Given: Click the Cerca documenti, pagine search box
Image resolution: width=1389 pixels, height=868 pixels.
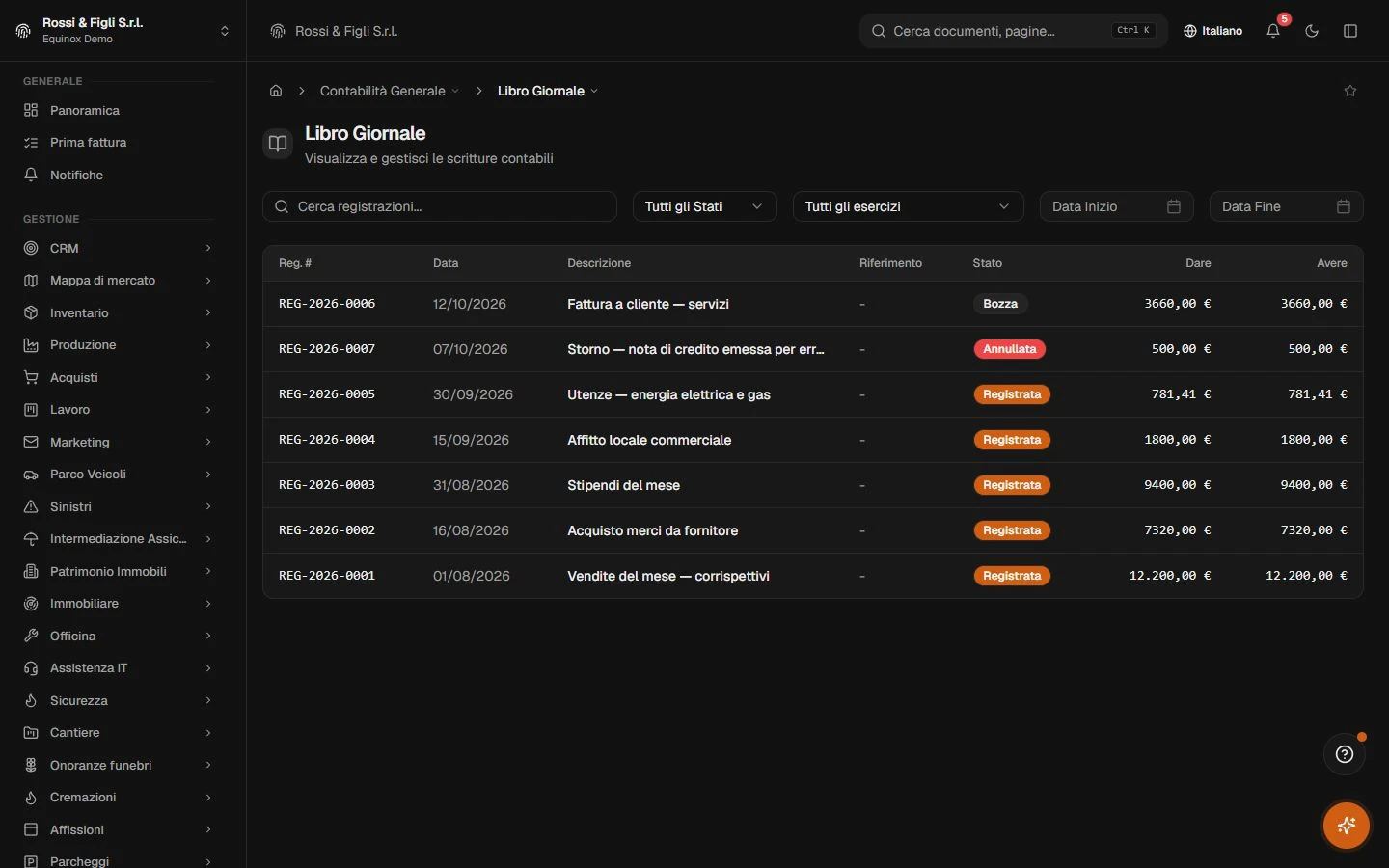Looking at the screenshot, I should point(1013,31).
